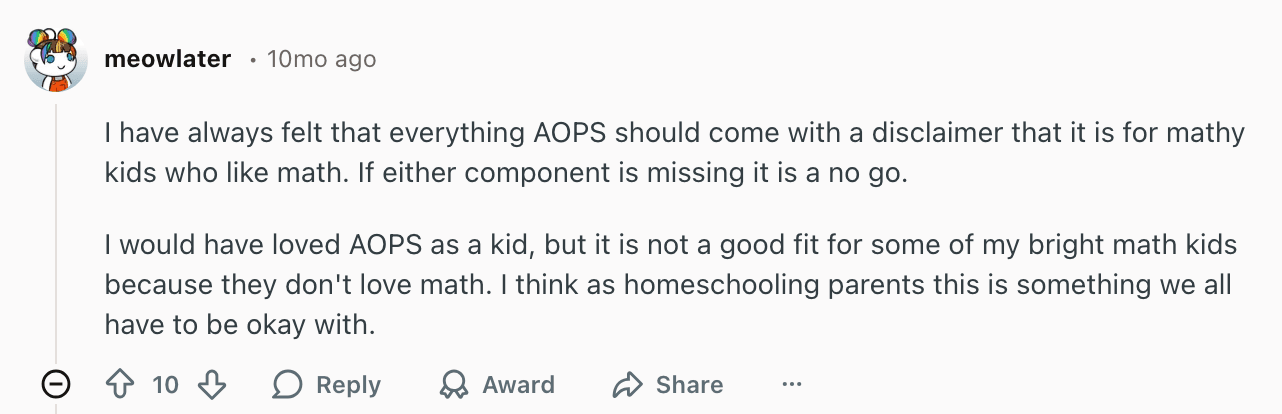Open the meowlater username profile link

[168, 59]
